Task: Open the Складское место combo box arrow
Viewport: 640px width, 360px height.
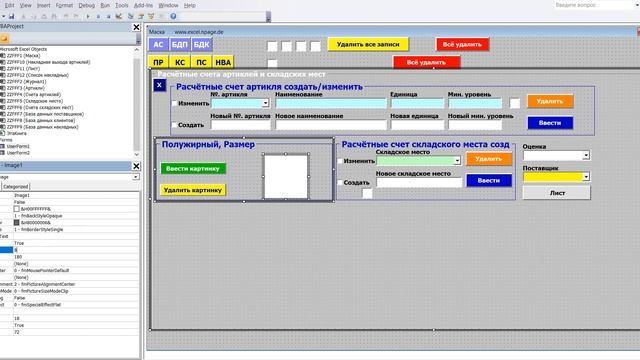Action: pyautogui.click(x=457, y=161)
